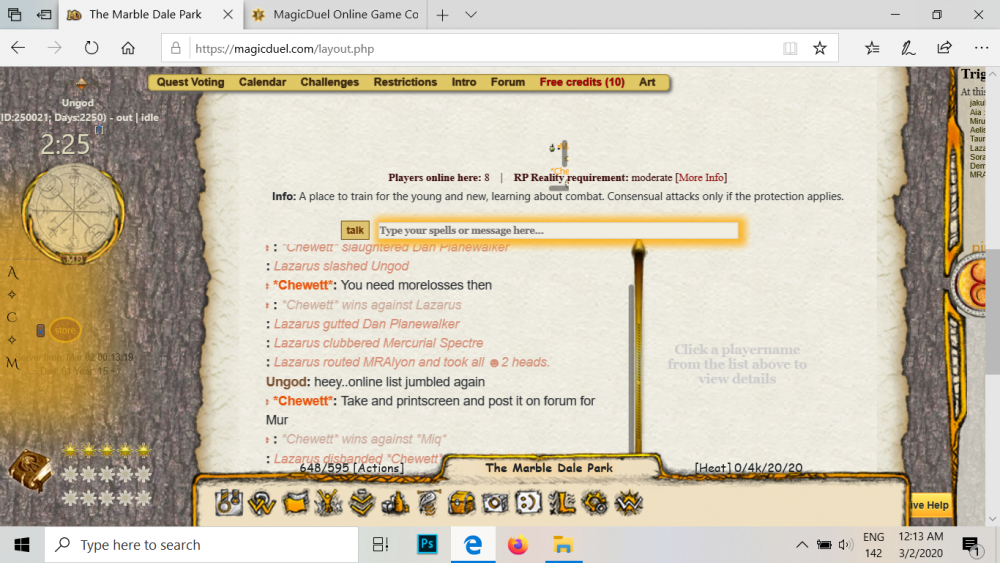Open the stacked chevrons icon in bottom toolbar
Viewport: 1000px width, 563px height.
coord(362,503)
